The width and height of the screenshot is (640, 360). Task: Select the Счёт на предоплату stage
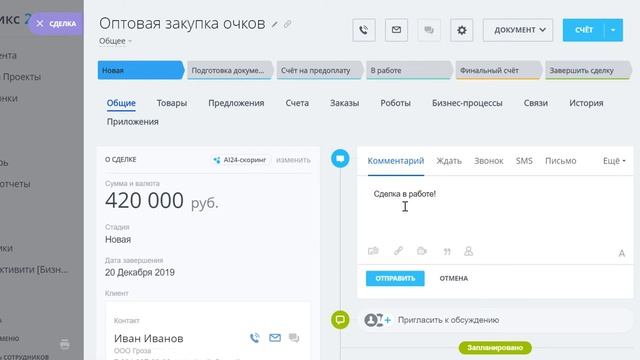point(320,70)
